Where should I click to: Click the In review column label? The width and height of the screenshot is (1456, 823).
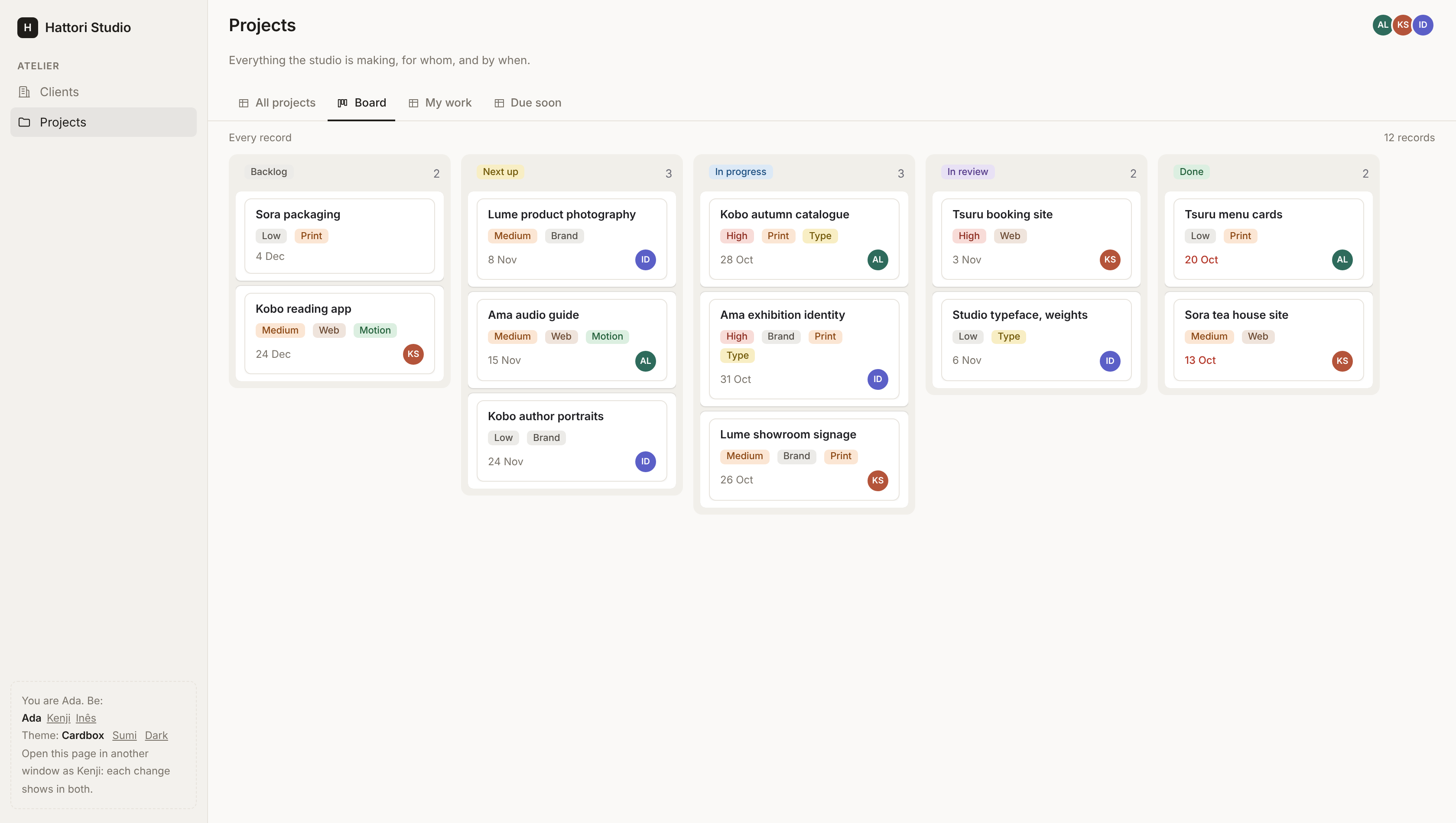point(968,172)
